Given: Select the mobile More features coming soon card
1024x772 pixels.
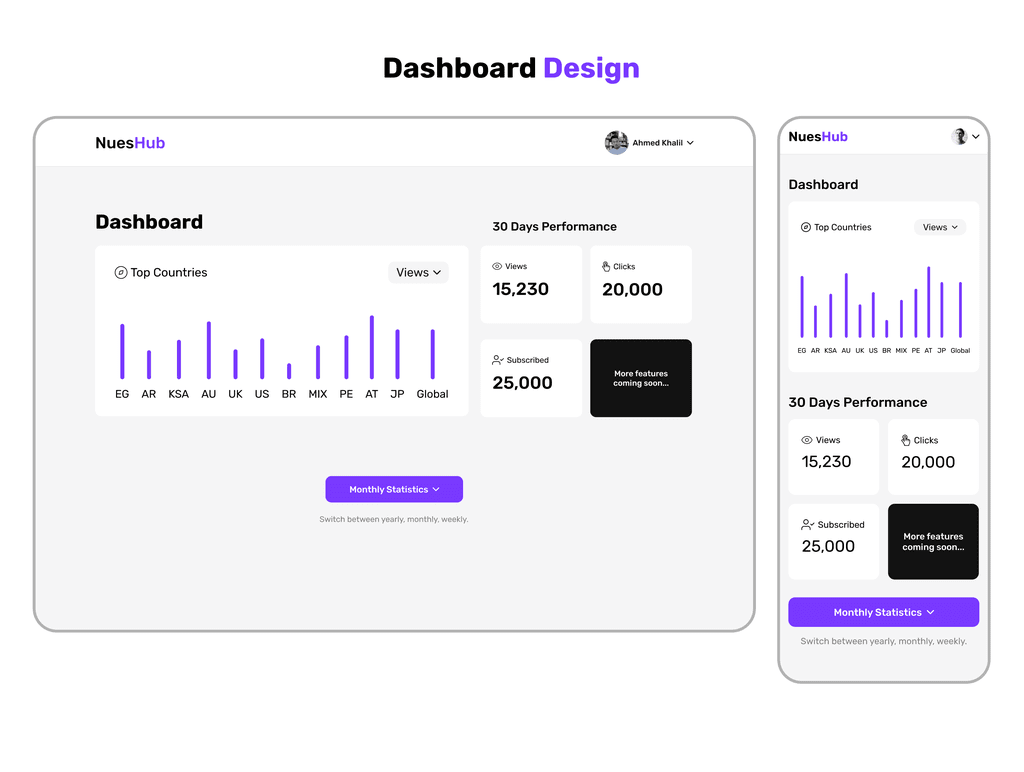Looking at the screenshot, I should tap(933, 541).
